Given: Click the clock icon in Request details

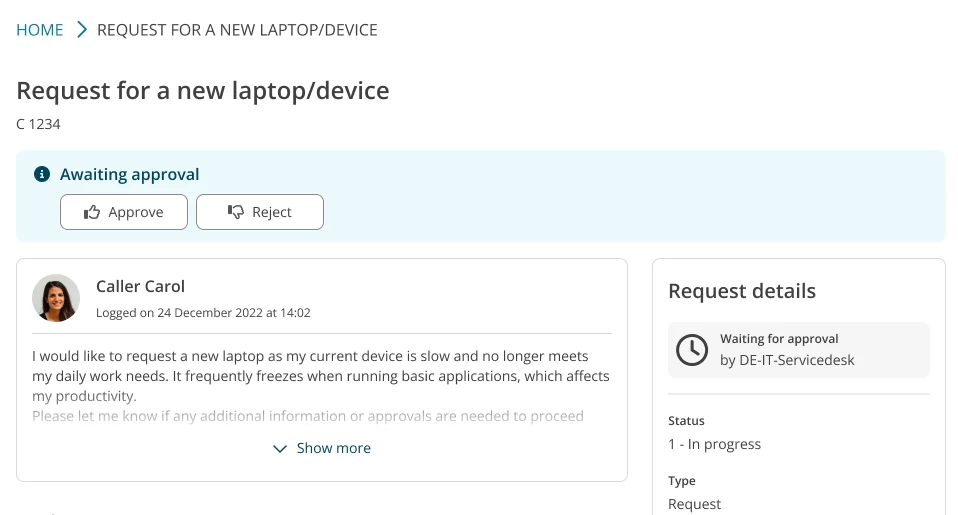Looking at the screenshot, I should [693, 349].
